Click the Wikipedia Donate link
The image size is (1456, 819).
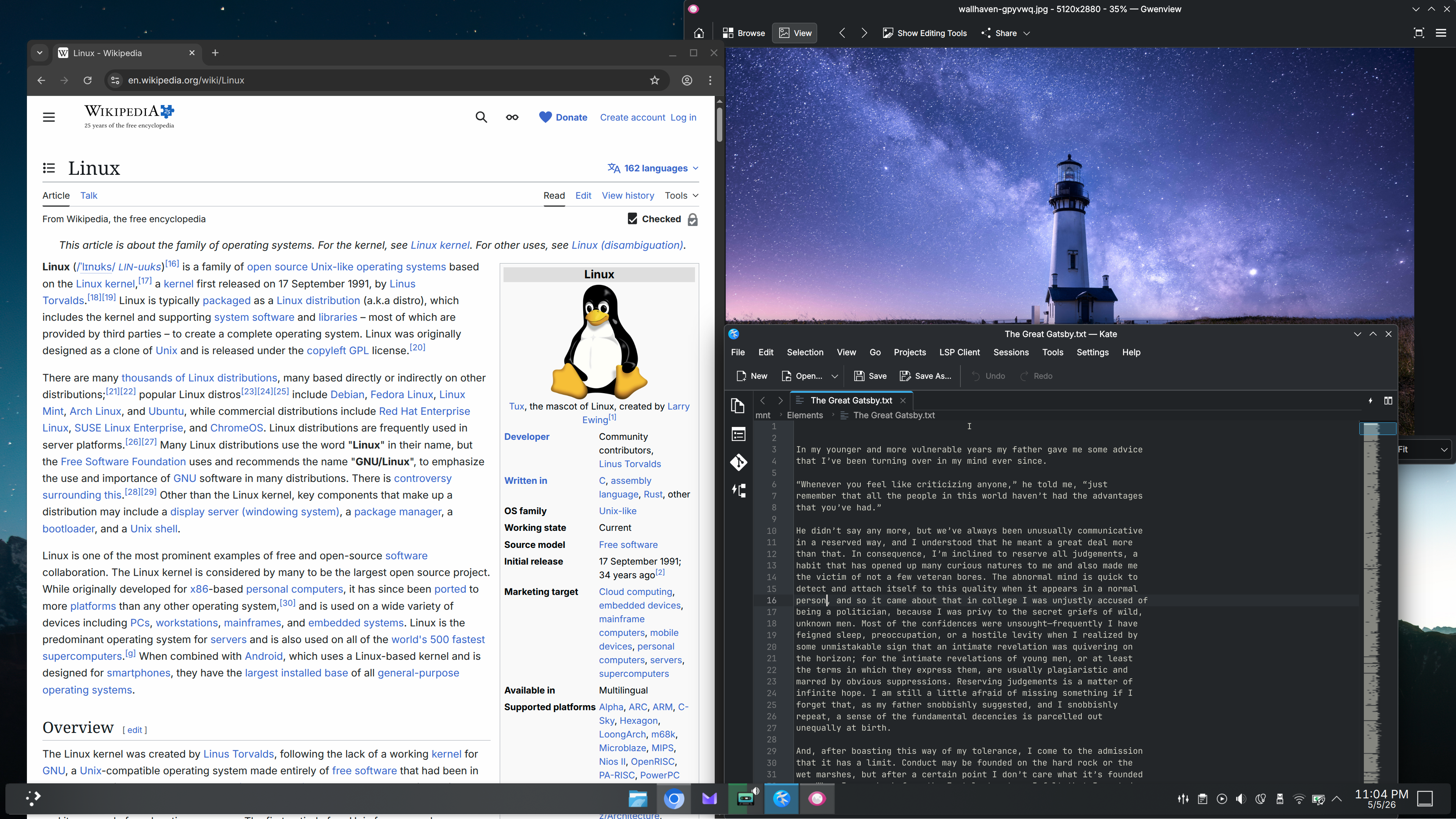point(563,118)
